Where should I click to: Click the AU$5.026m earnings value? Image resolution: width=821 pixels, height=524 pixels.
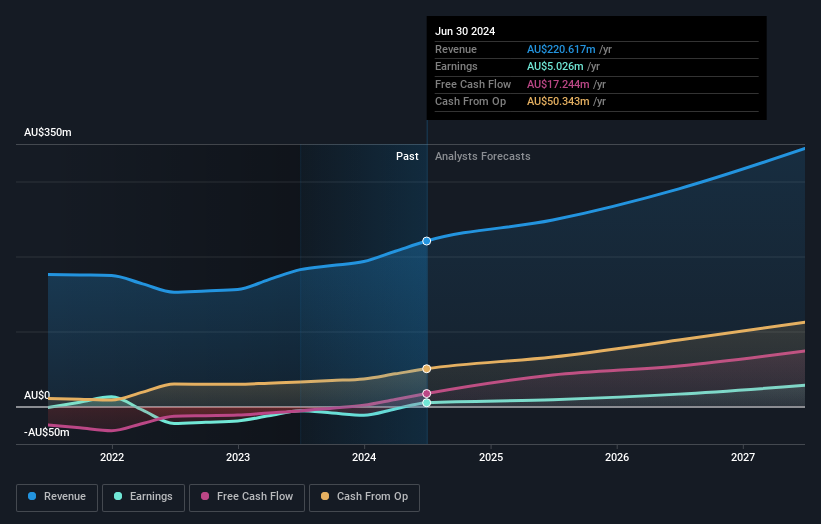555,66
